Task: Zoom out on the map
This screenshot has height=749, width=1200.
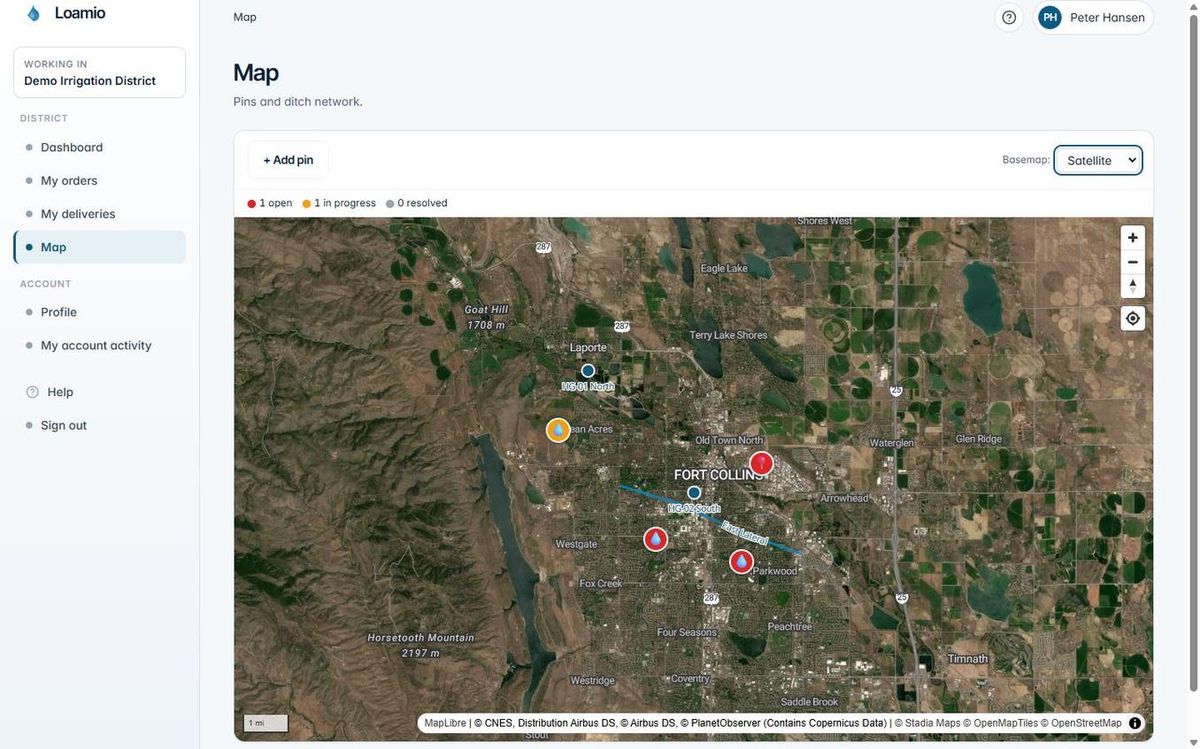Action: [x=1133, y=262]
